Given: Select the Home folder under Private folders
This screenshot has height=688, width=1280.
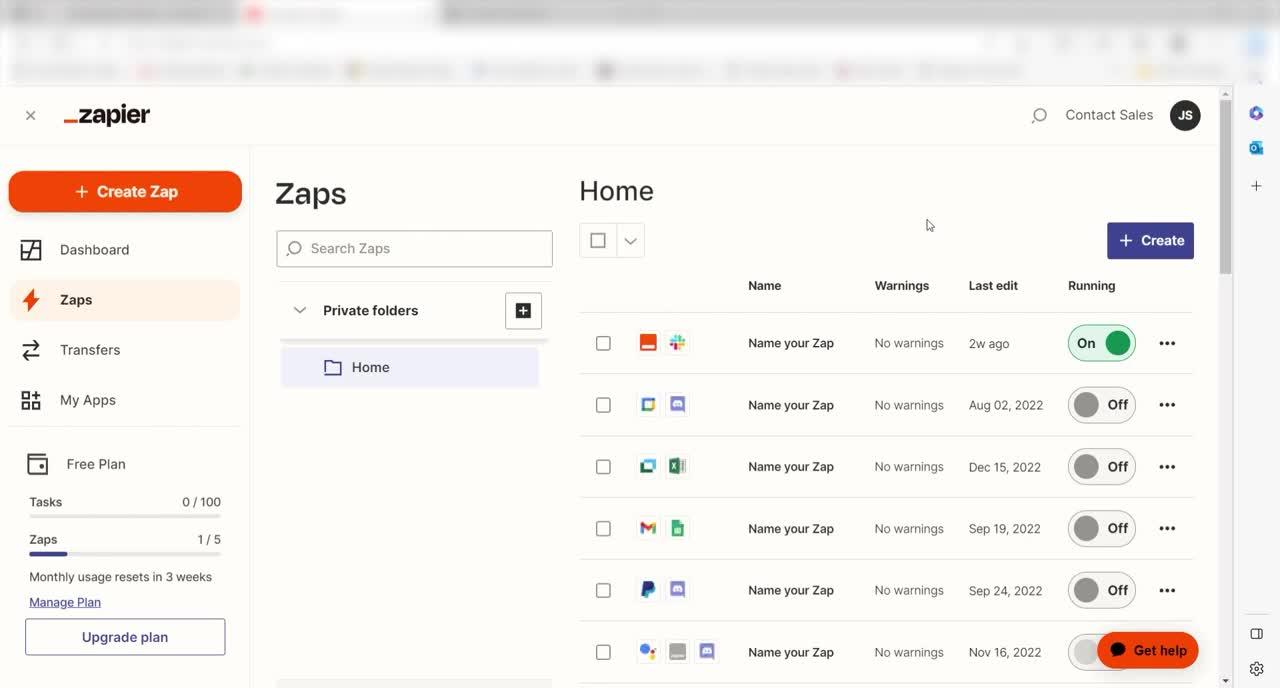Looking at the screenshot, I should (x=370, y=367).
